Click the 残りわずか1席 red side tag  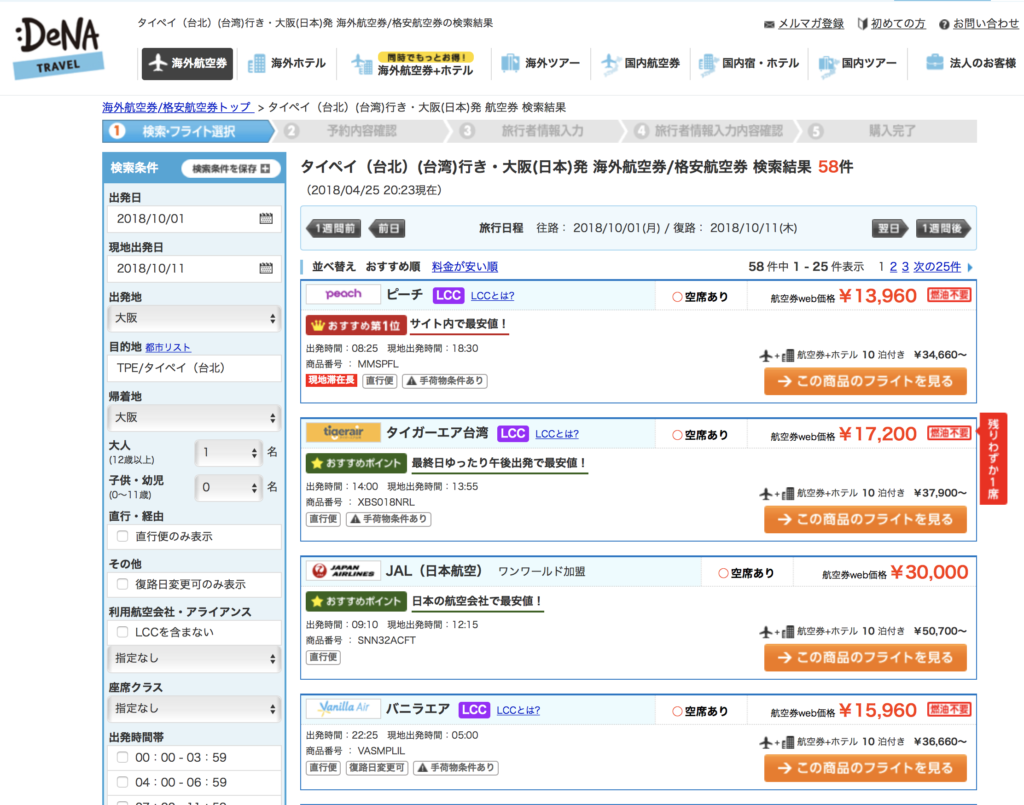pyautogui.click(x=993, y=458)
